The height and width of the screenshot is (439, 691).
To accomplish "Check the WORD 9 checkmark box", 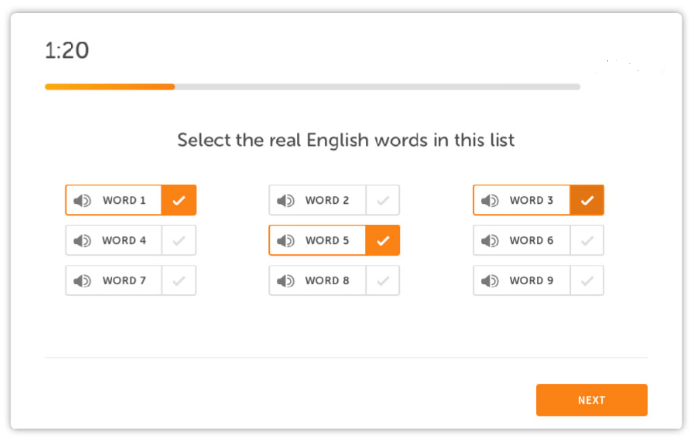I will coord(587,280).
